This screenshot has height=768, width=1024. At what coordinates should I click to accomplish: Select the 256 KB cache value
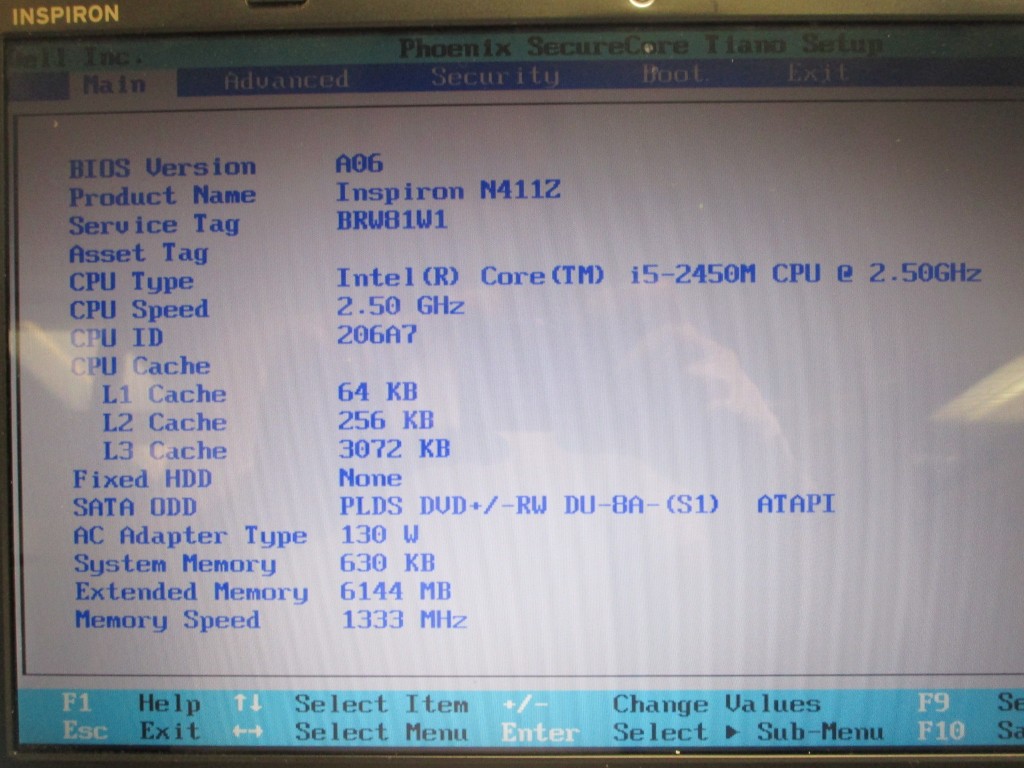click(386, 420)
